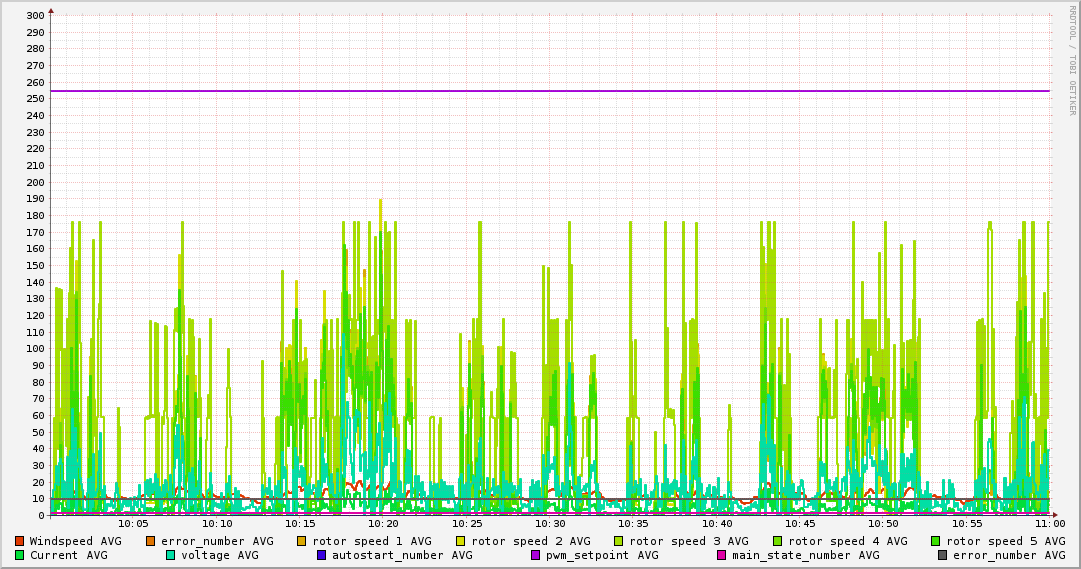Image resolution: width=1081 pixels, height=569 pixels.
Task: Click the orange error_number AVG legend swatch
Action: pyautogui.click(x=151, y=541)
